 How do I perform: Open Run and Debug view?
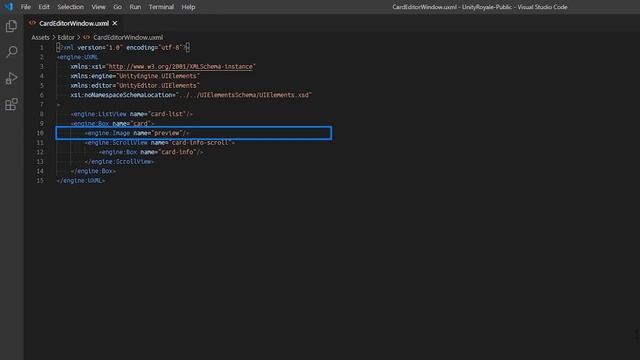pos(11,78)
